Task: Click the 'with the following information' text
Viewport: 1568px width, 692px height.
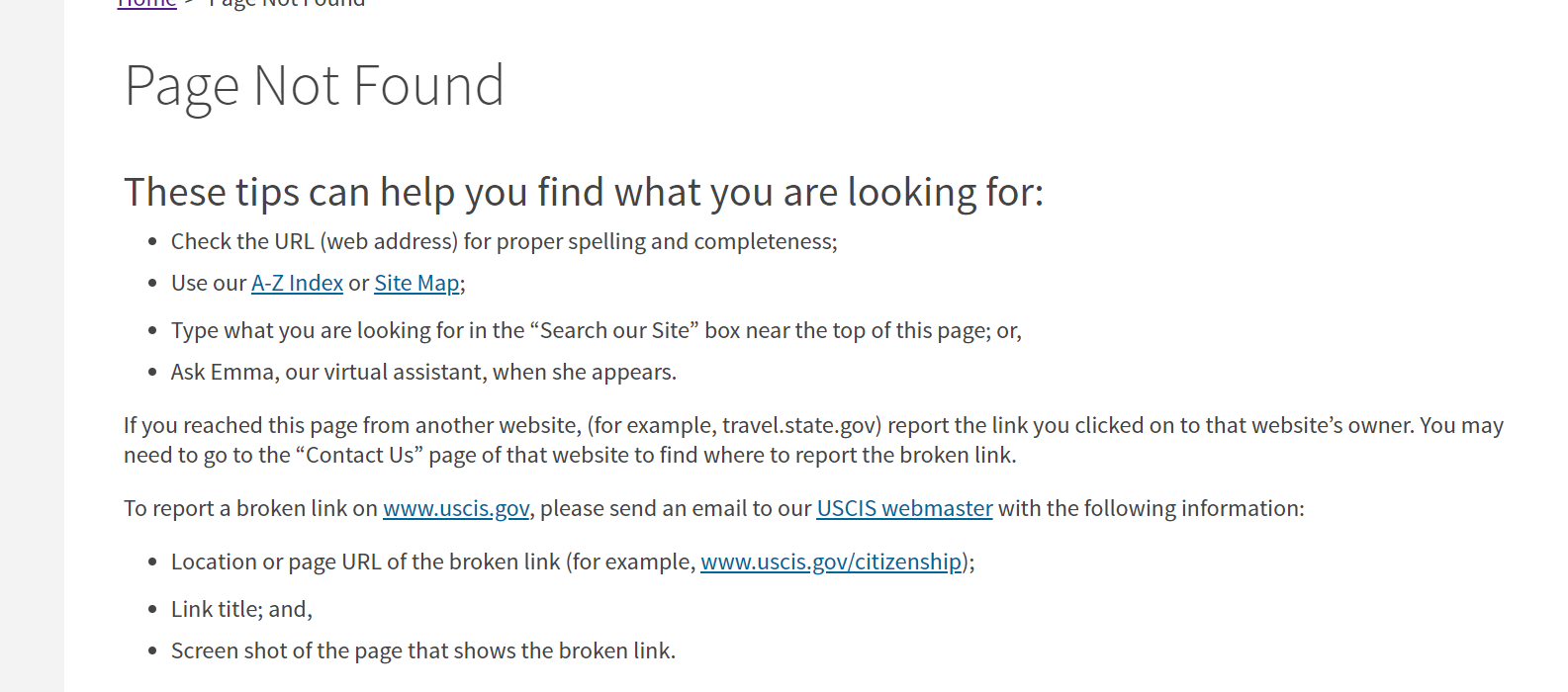Action: (1151, 509)
